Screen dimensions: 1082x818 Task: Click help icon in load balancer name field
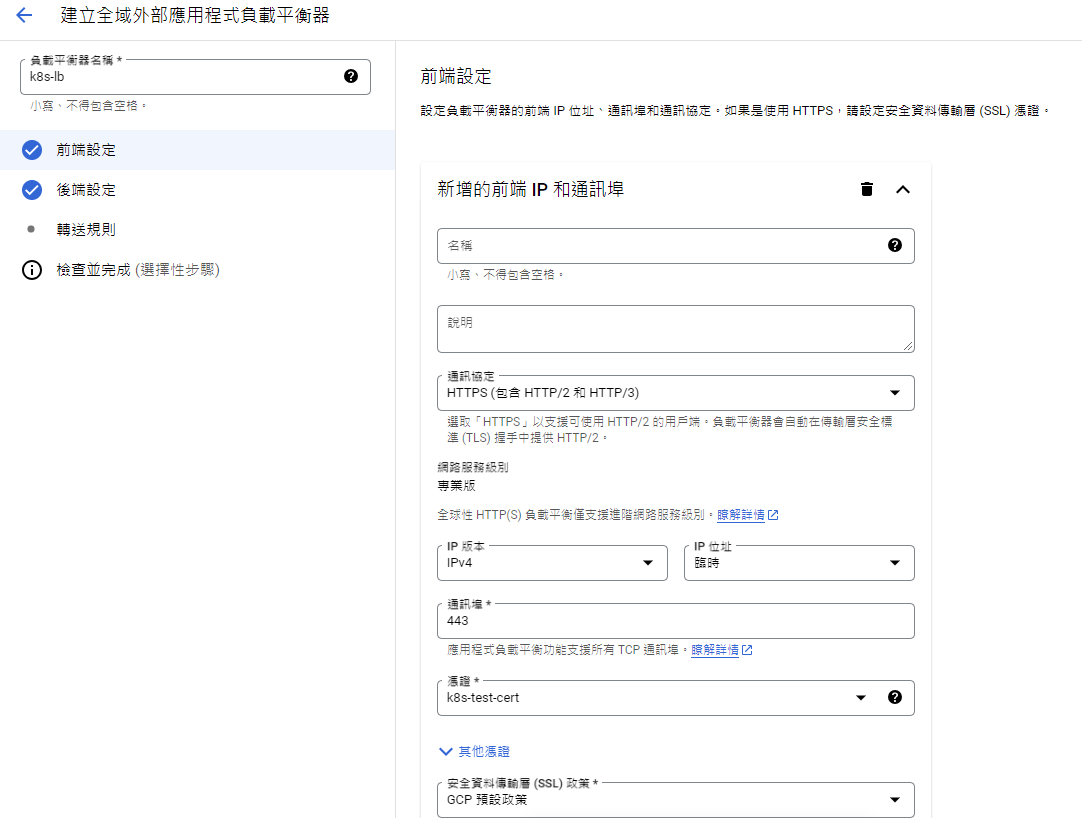point(351,76)
